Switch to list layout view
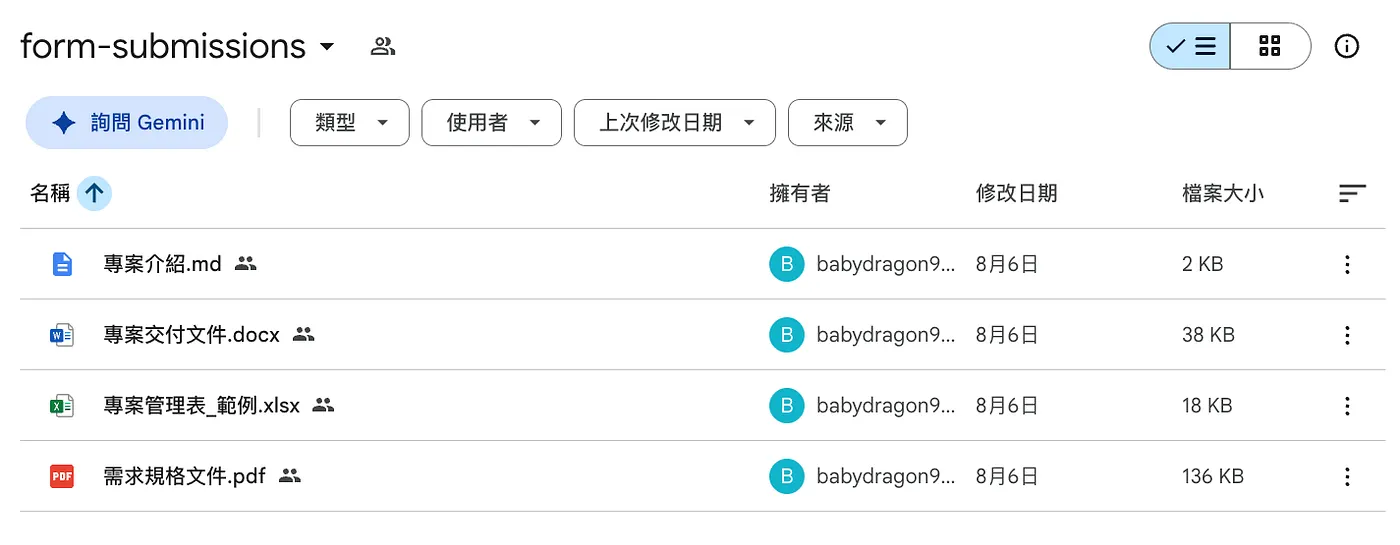Viewport: 1400px width, 545px height. [1190, 46]
